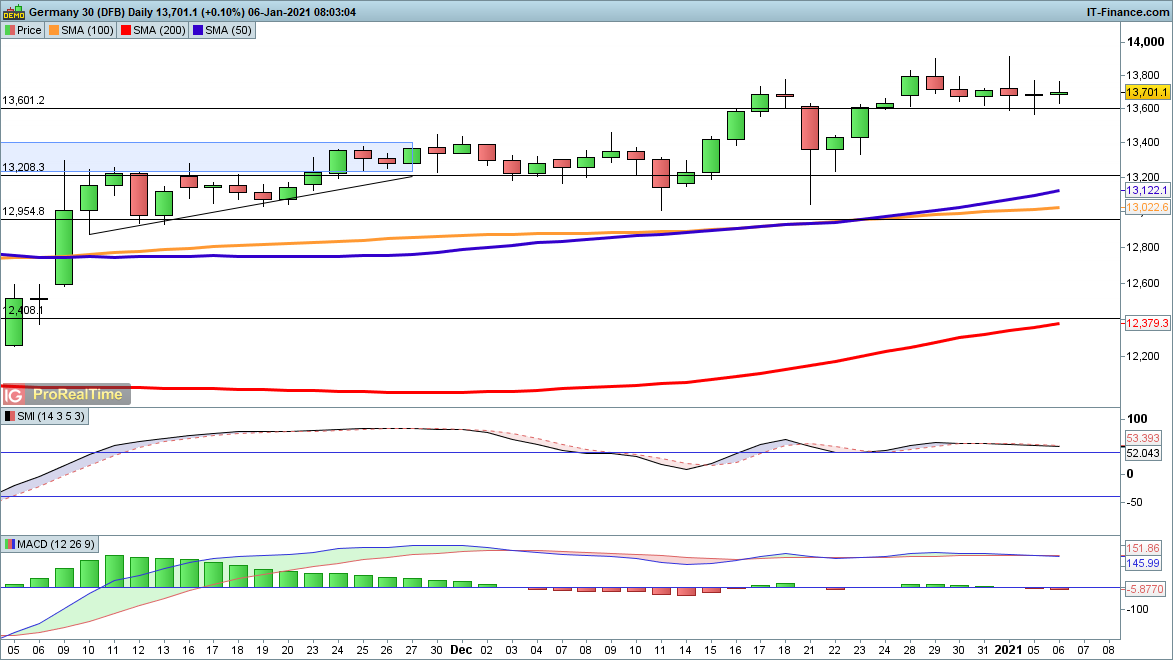Open the Price settings button
This screenshot has height=660, width=1173.
coord(23,30)
